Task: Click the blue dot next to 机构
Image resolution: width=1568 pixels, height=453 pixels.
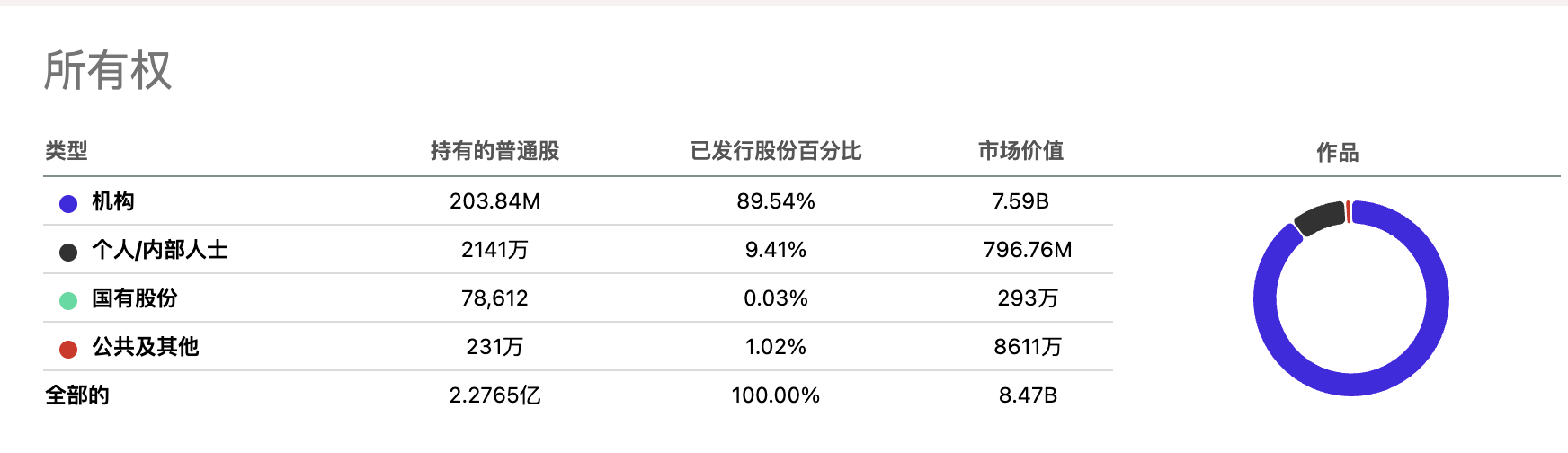Action: [x=68, y=204]
